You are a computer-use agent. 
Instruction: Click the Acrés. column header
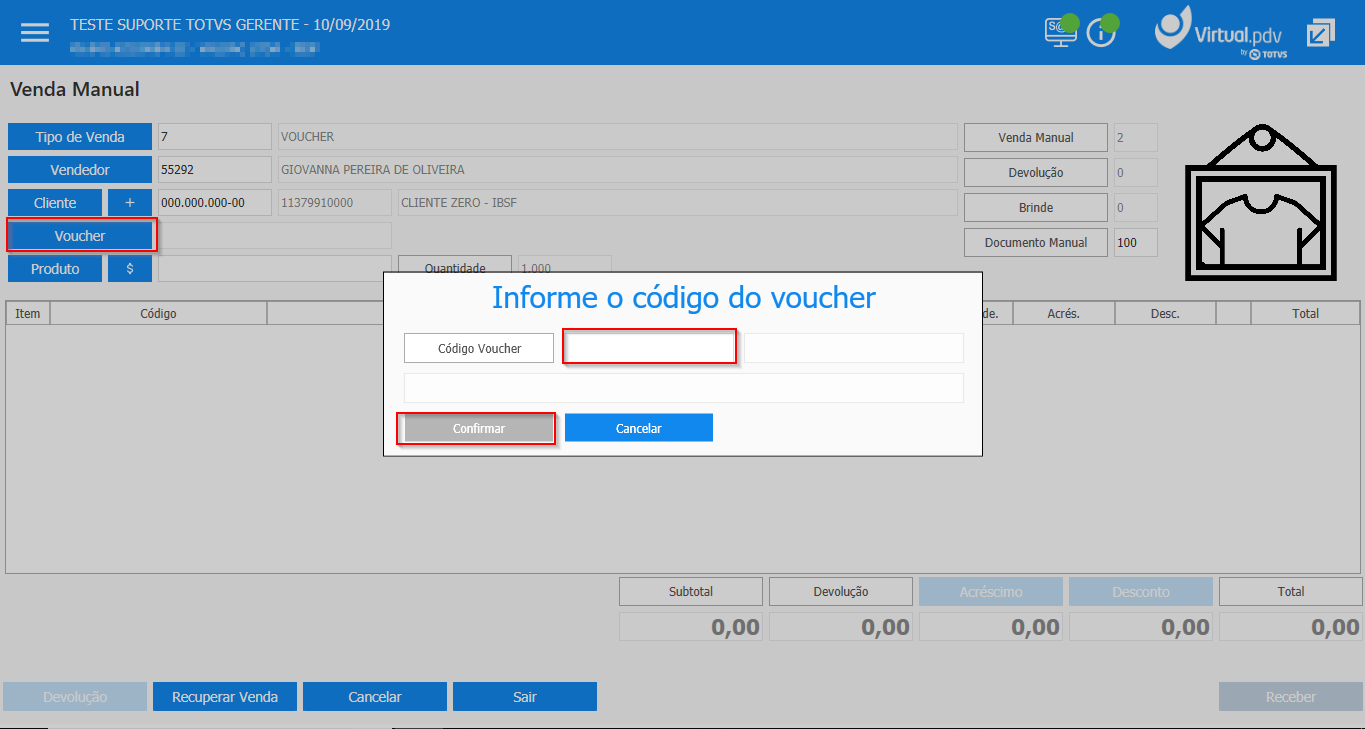click(x=1064, y=313)
